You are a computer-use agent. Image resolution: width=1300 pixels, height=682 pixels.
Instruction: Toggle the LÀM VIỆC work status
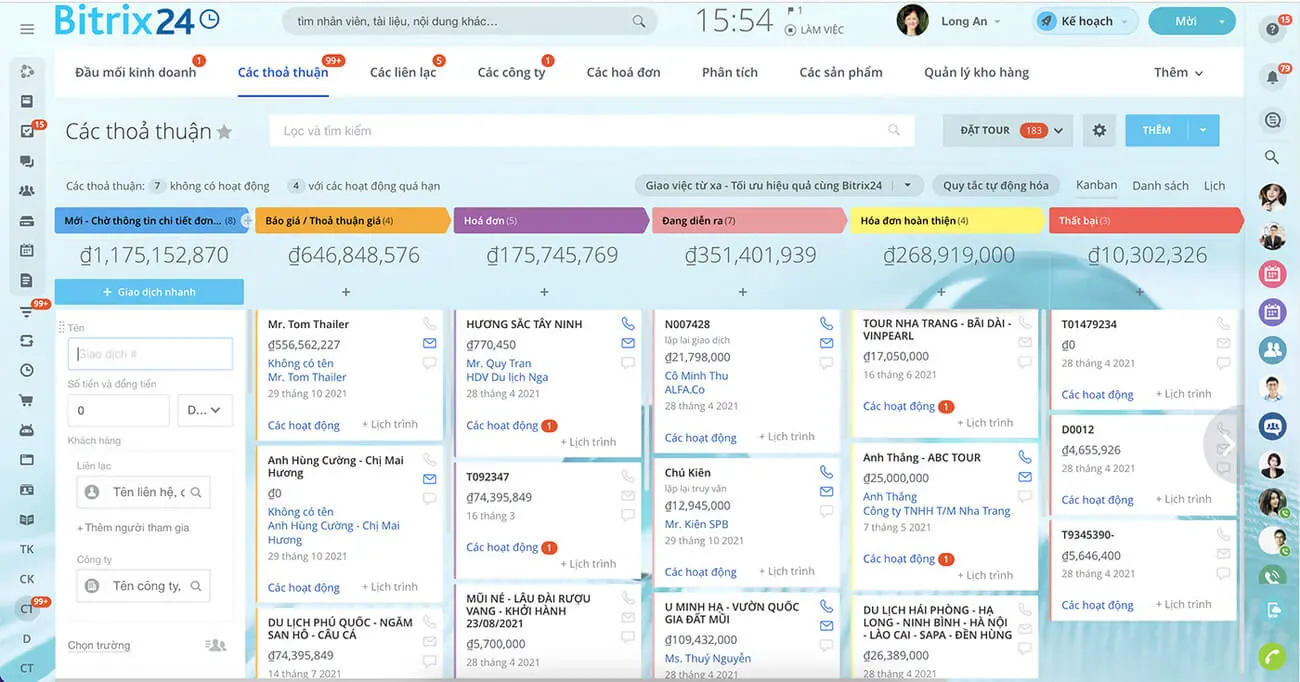(815, 30)
